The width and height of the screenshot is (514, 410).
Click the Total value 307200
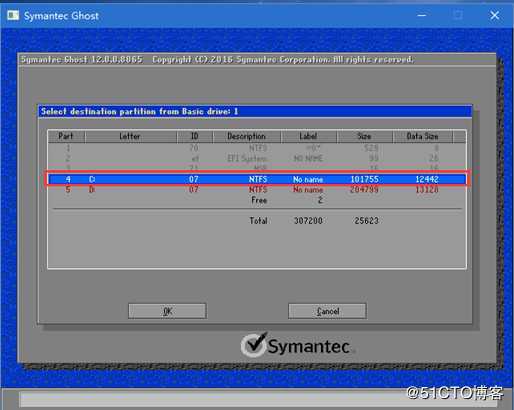click(308, 221)
